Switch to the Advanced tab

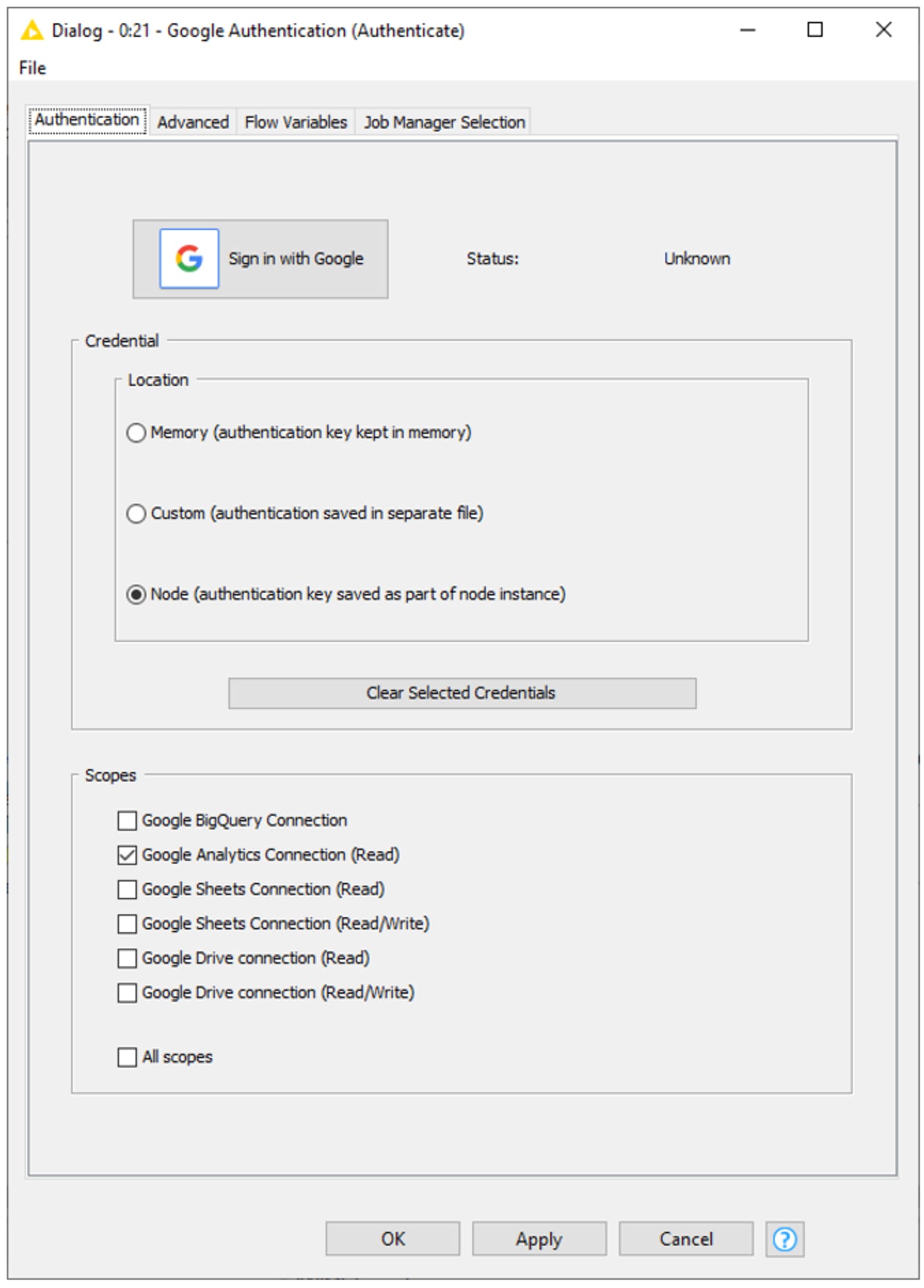pos(193,122)
